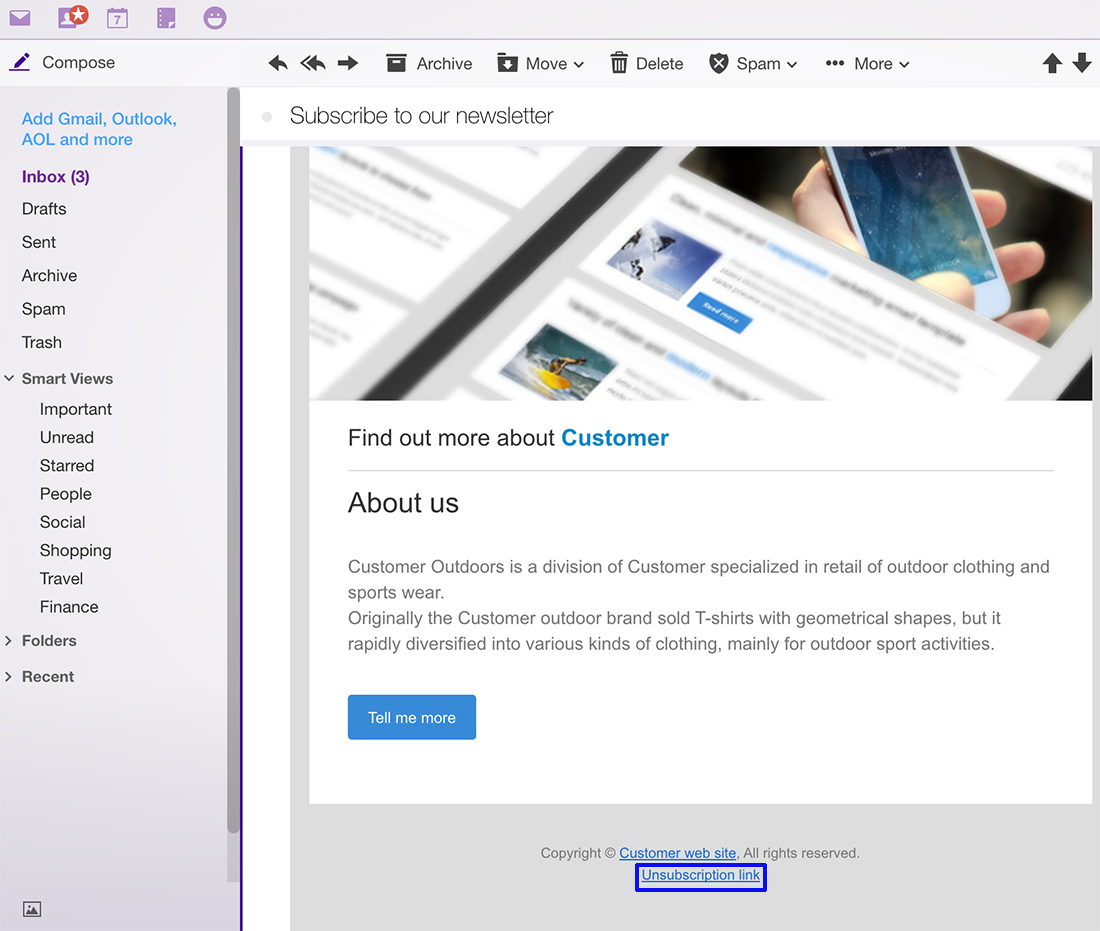Click the three-dots More icon

835,63
